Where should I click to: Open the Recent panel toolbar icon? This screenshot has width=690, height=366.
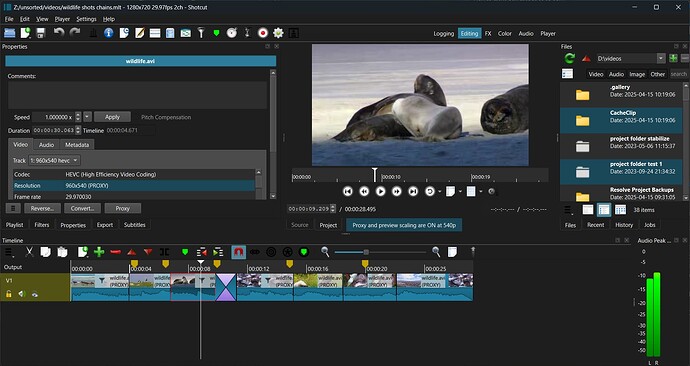tap(124, 33)
